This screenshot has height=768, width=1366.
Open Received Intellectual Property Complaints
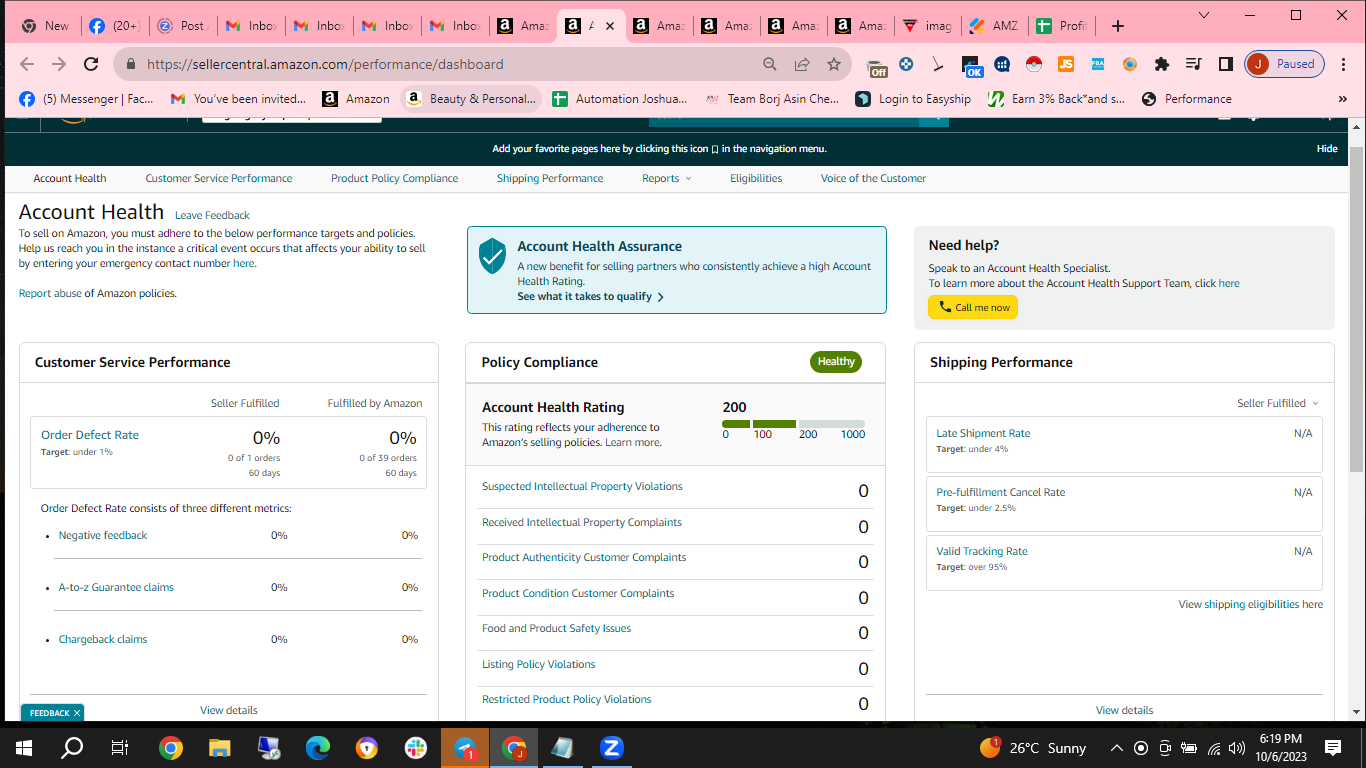tap(582, 523)
